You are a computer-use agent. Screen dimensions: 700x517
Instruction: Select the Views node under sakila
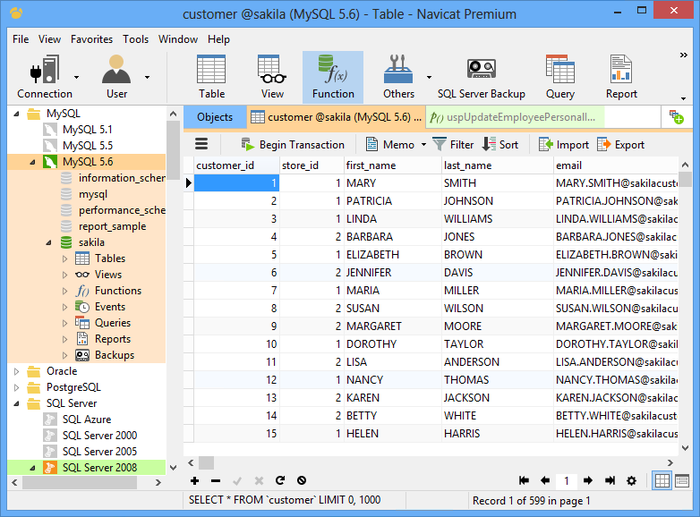(108, 275)
